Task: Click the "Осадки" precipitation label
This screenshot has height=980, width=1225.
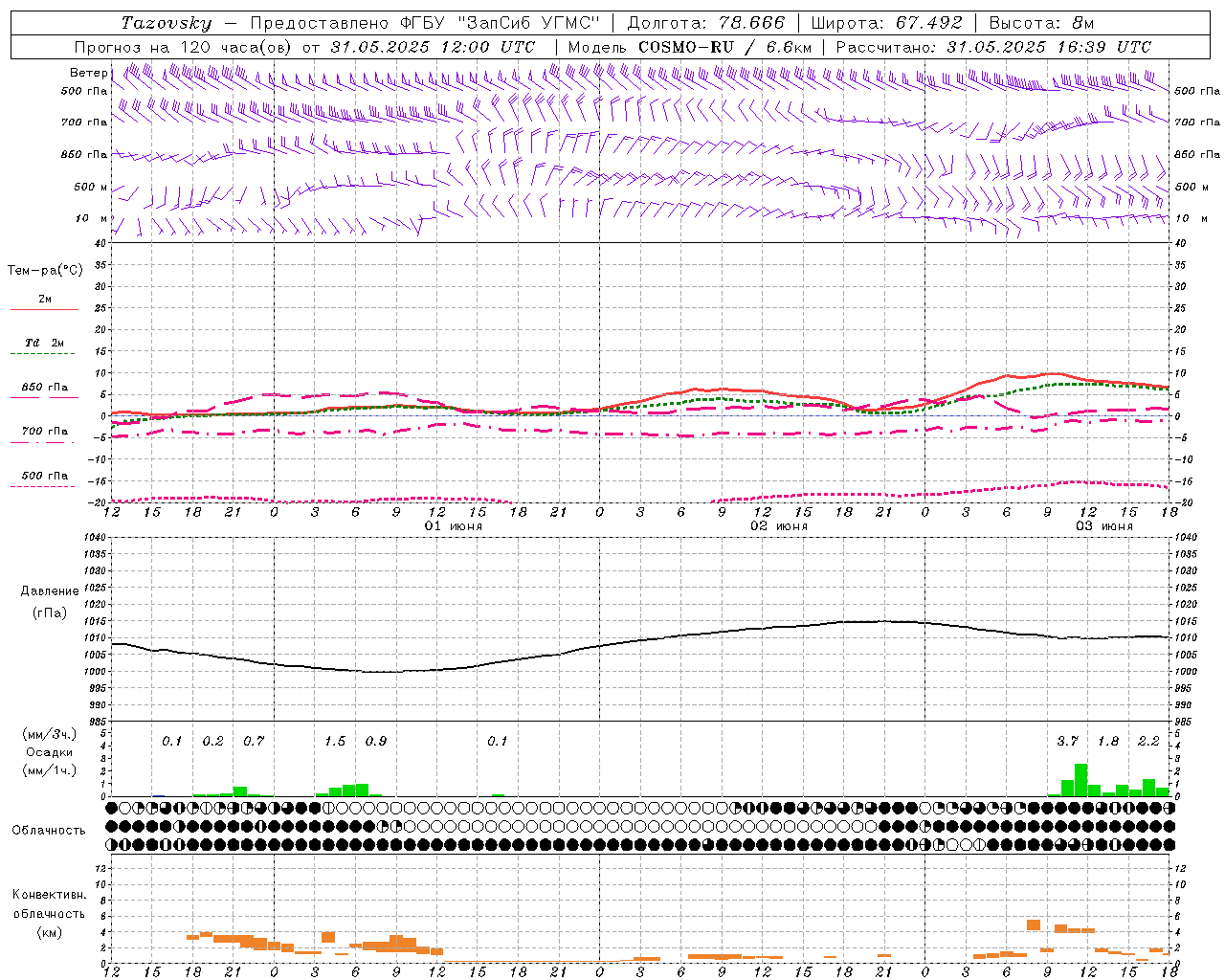Action: [x=50, y=752]
